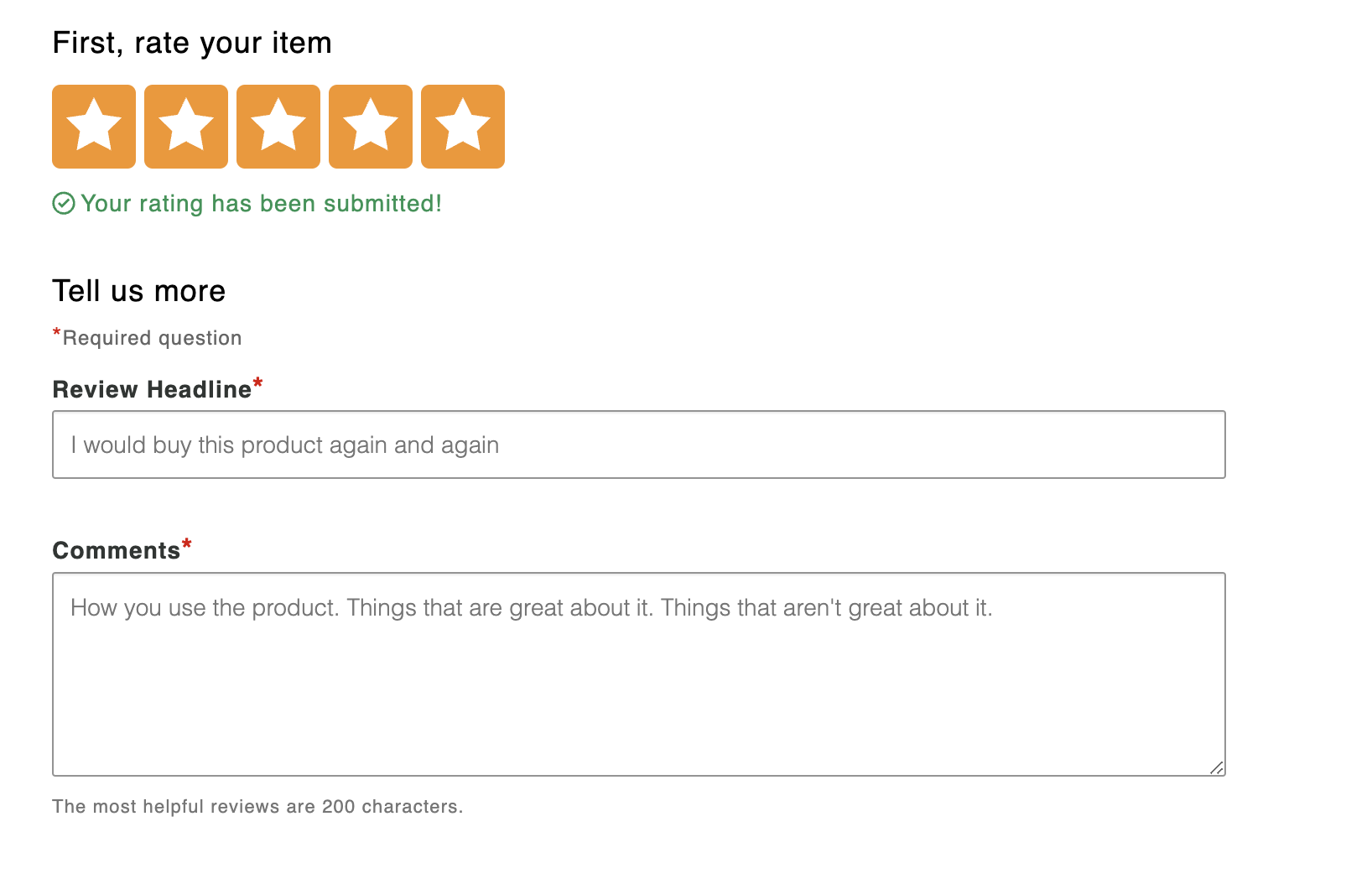Screen dimensions: 1372x884
Task: Click the 200 characters helper text
Action: [x=257, y=807]
